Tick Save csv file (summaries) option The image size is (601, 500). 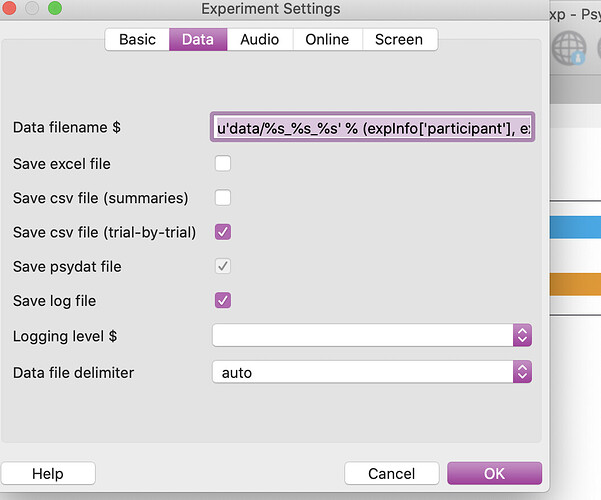[223, 197]
